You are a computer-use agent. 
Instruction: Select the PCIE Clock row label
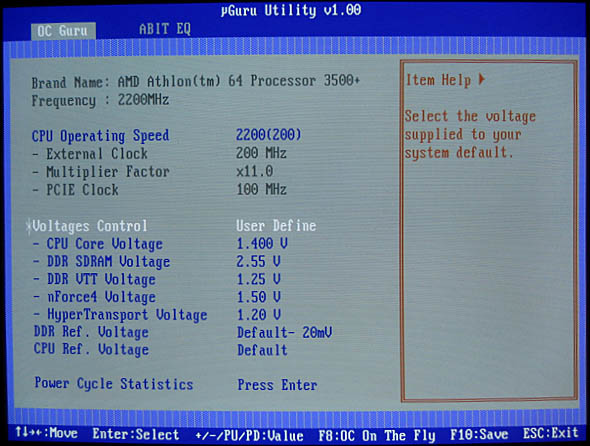tap(82, 190)
